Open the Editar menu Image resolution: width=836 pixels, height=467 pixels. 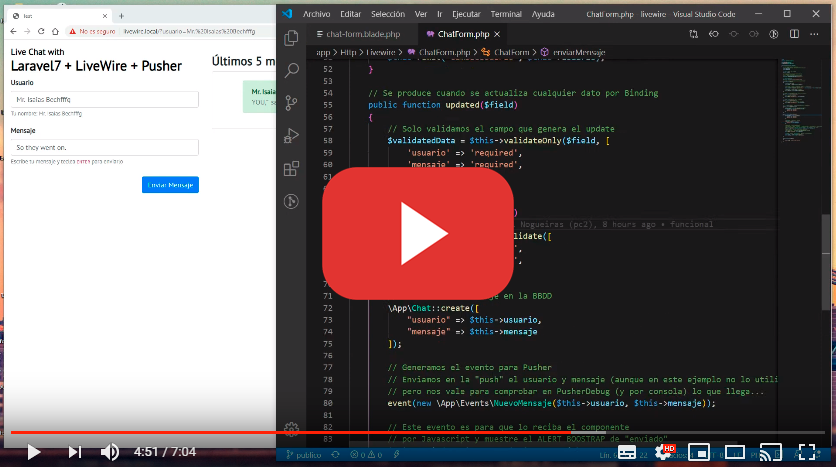[350, 14]
